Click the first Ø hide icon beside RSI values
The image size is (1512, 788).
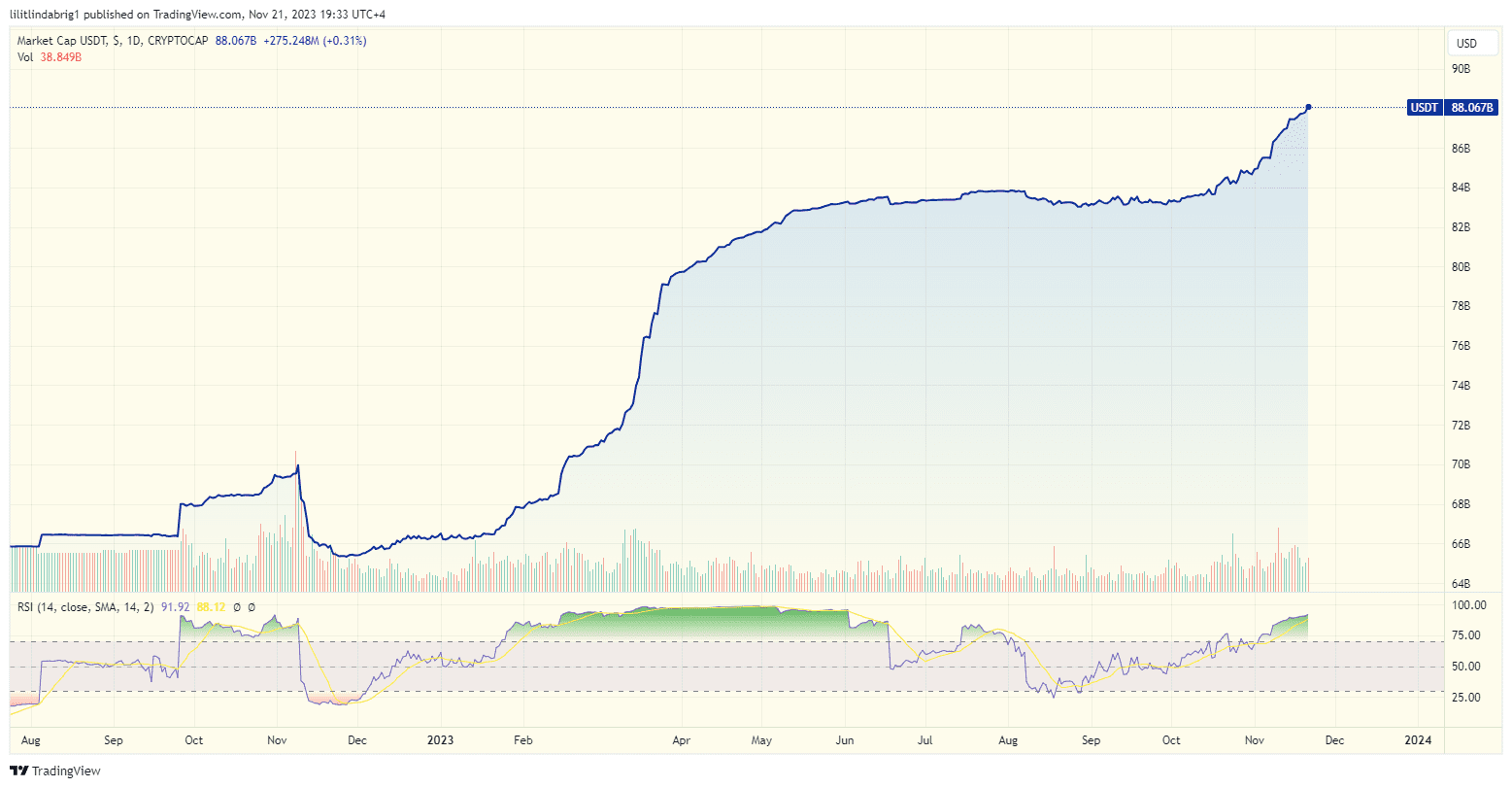tap(236, 607)
